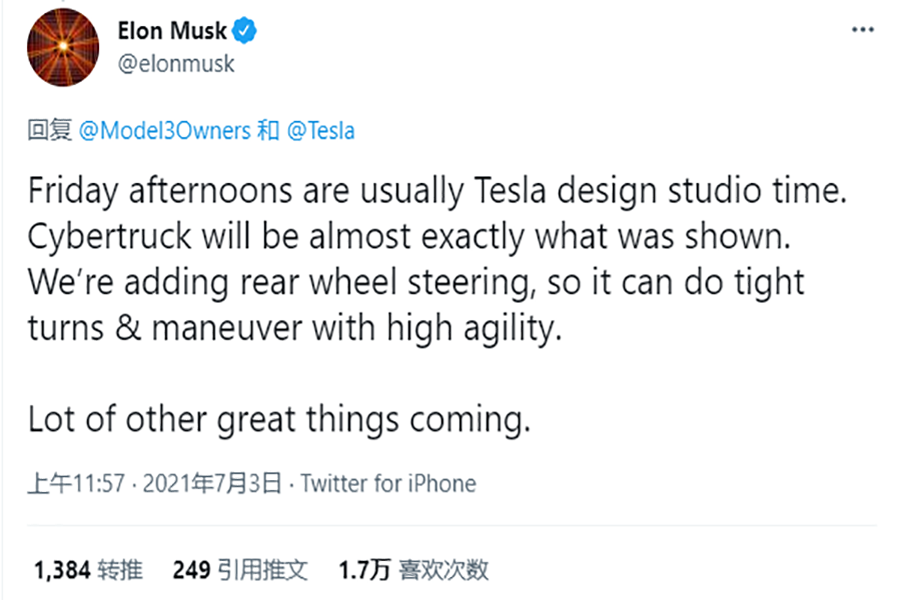
Task: Click the blue verified badge
Action: [x=245, y=31]
